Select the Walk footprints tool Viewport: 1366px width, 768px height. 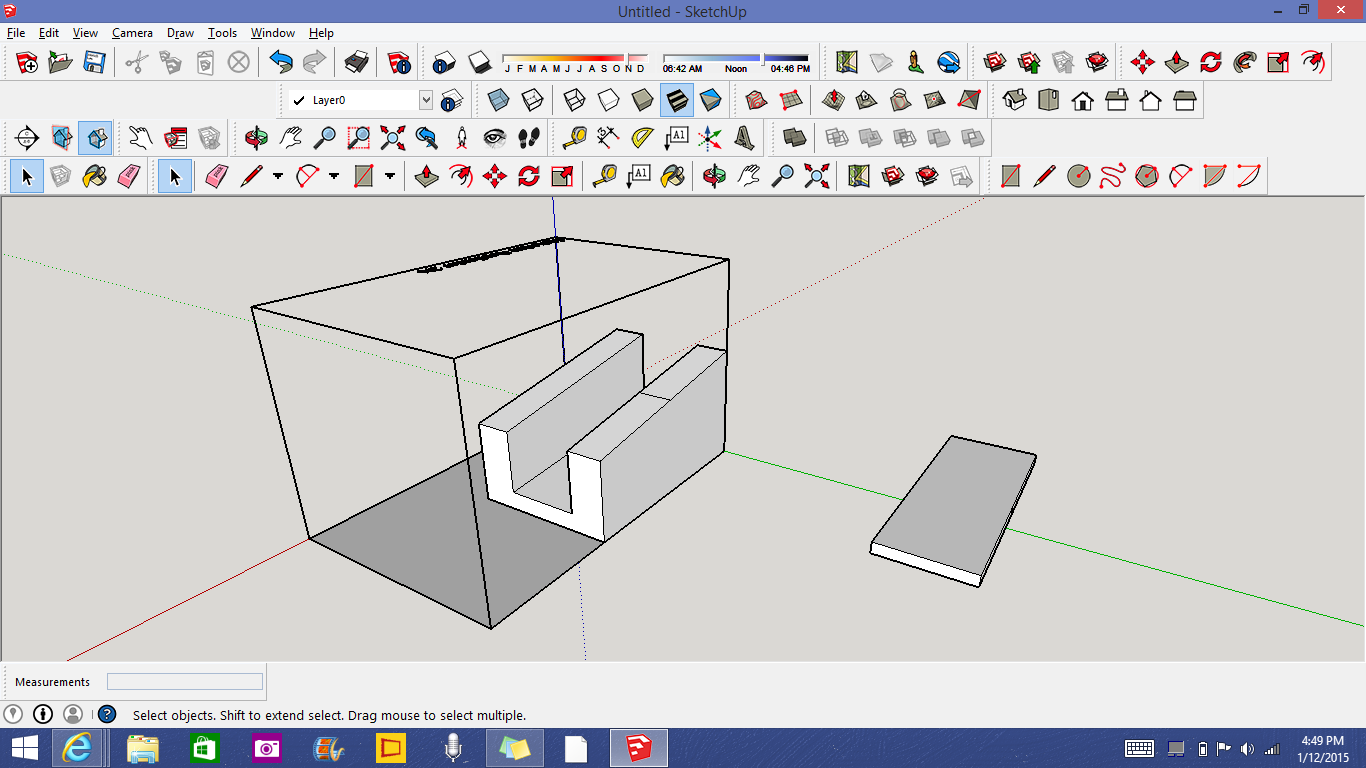(x=529, y=138)
